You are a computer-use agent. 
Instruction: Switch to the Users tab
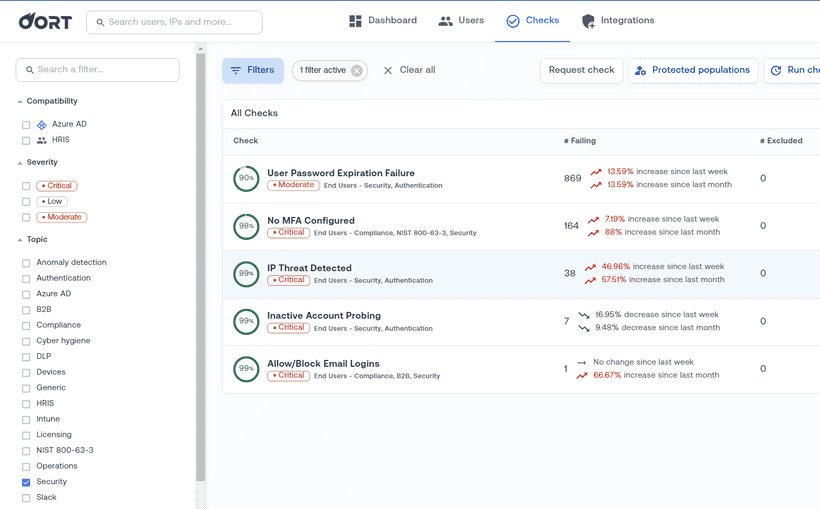click(461, 21)
